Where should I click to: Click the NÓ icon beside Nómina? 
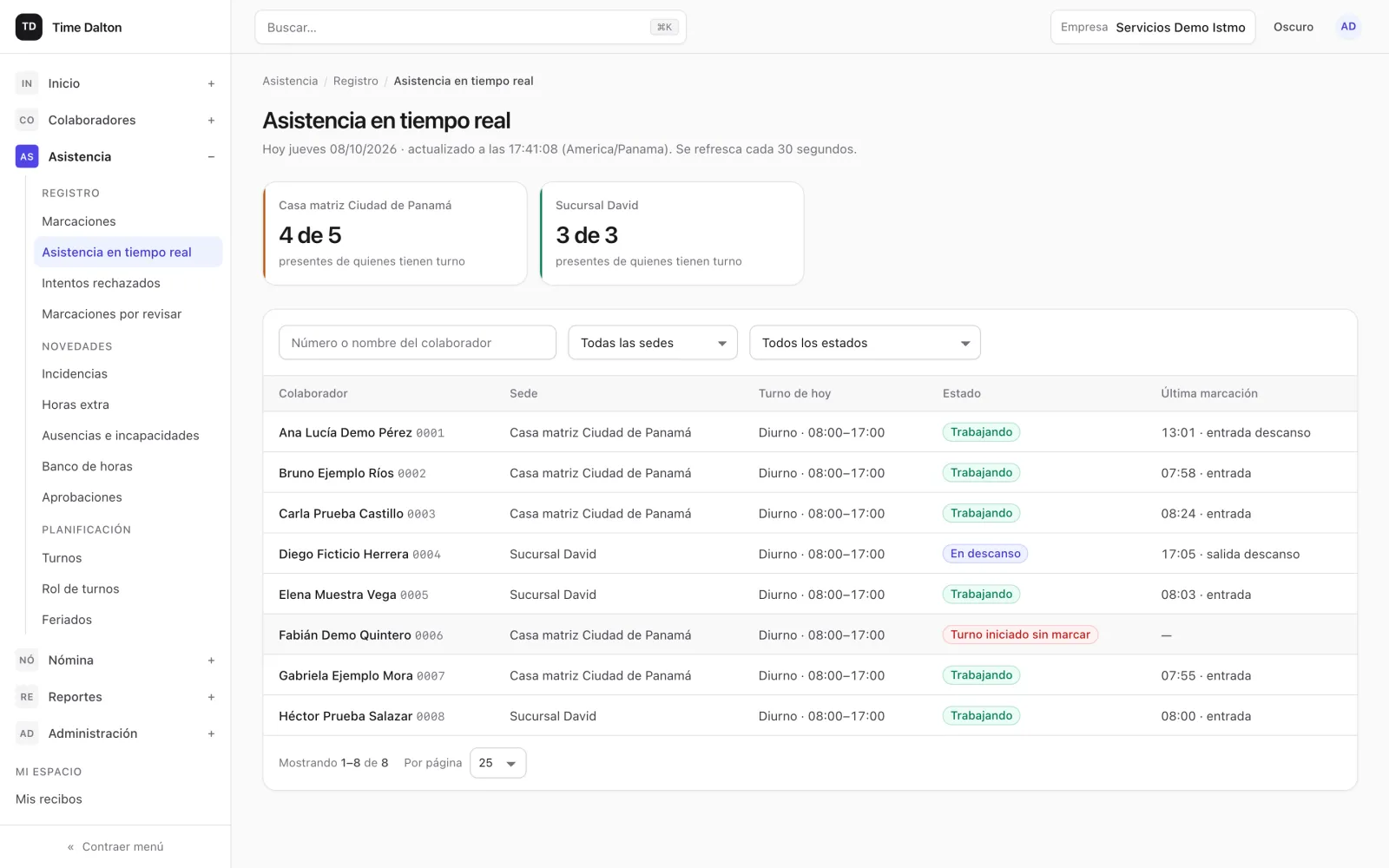[x=27, y=660]
